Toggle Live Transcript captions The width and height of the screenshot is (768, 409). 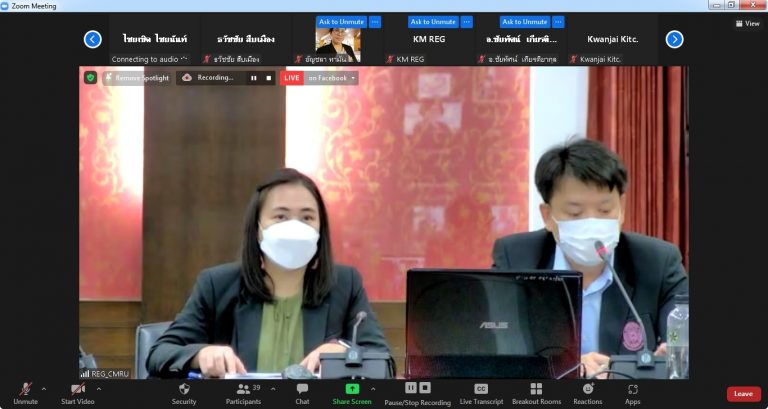click(481, 392)
